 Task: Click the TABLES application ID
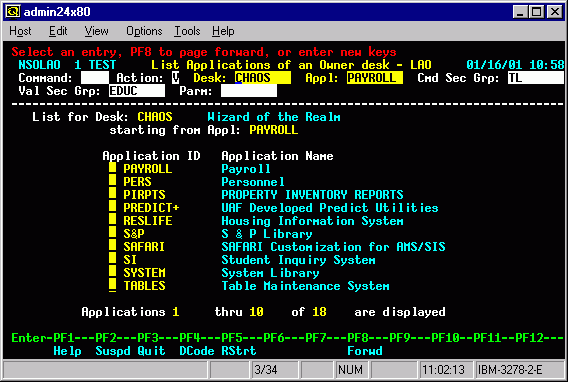click(x=144, y=286)
